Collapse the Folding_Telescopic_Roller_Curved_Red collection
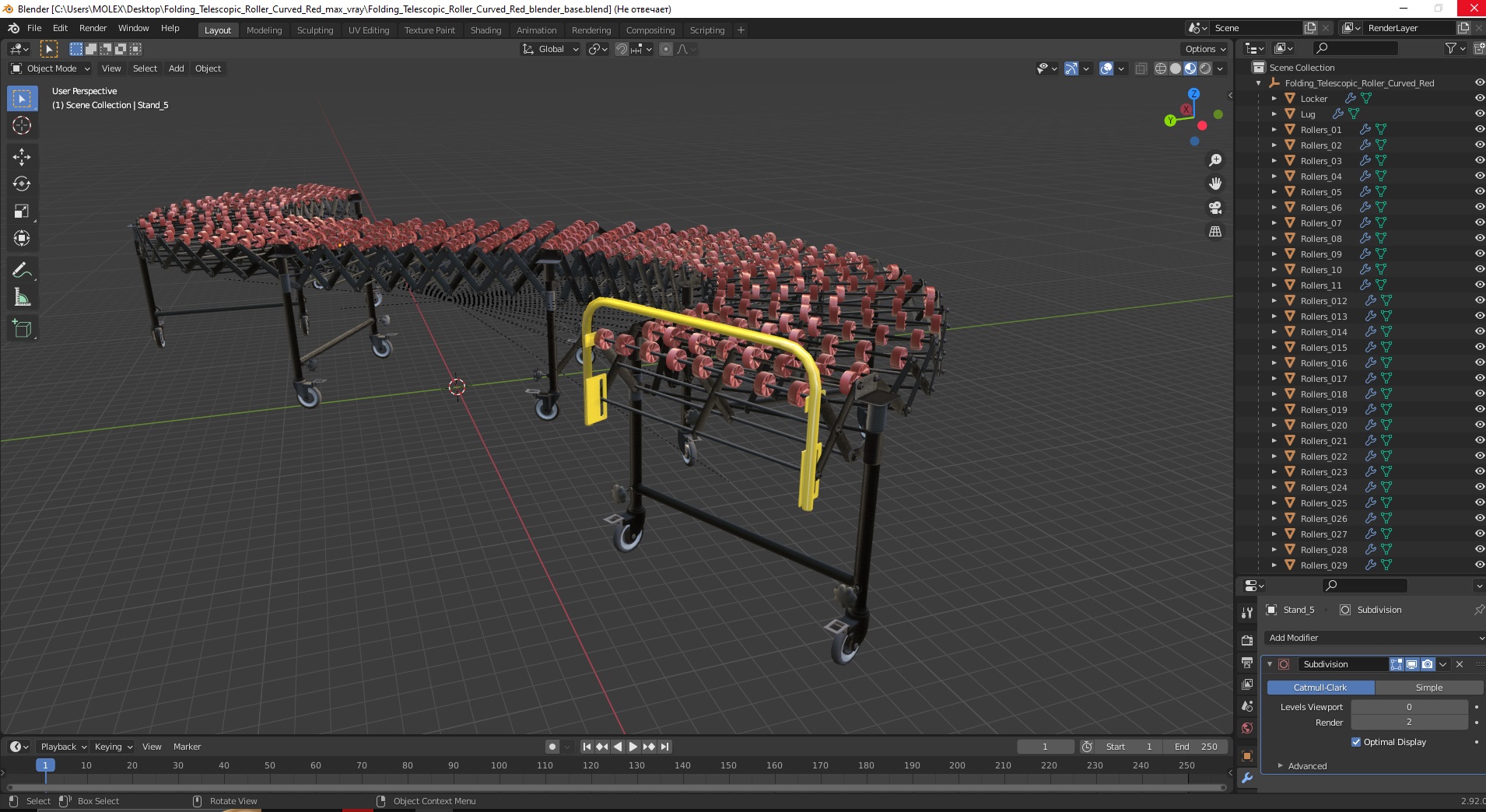1486x812 pixels. tap(1259, 83)
